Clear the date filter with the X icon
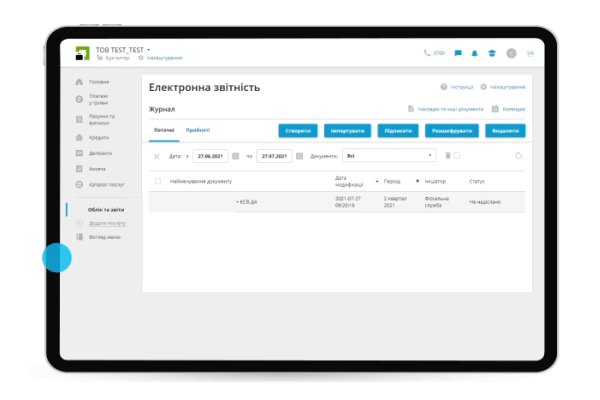 [x=156, y=156]
